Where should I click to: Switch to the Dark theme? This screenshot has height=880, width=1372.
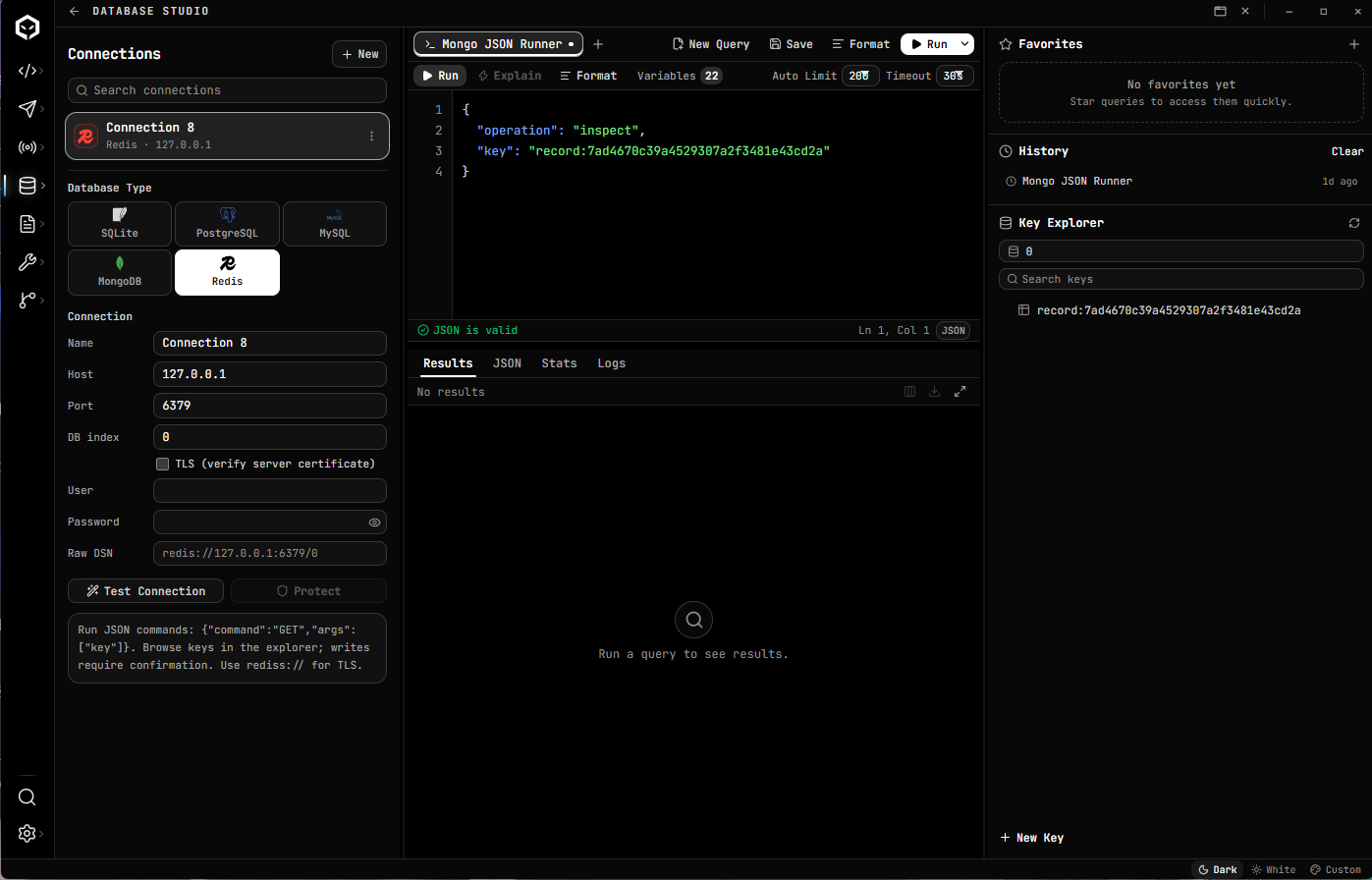[1218, 870]
